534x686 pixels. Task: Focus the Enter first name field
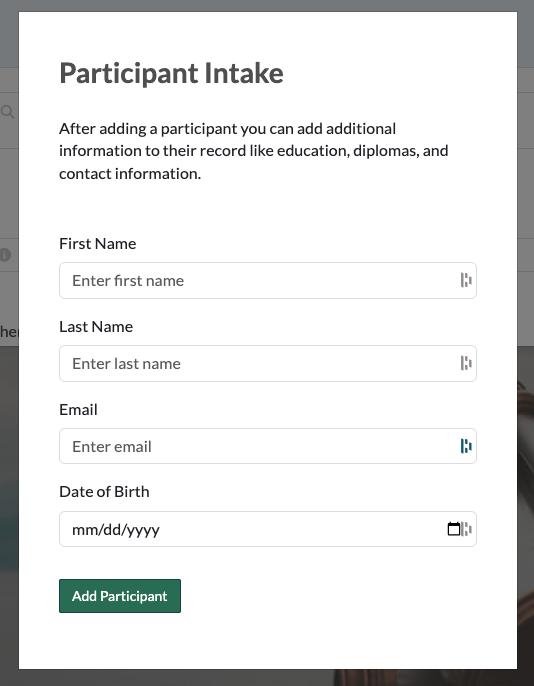[x=268, y=280]
